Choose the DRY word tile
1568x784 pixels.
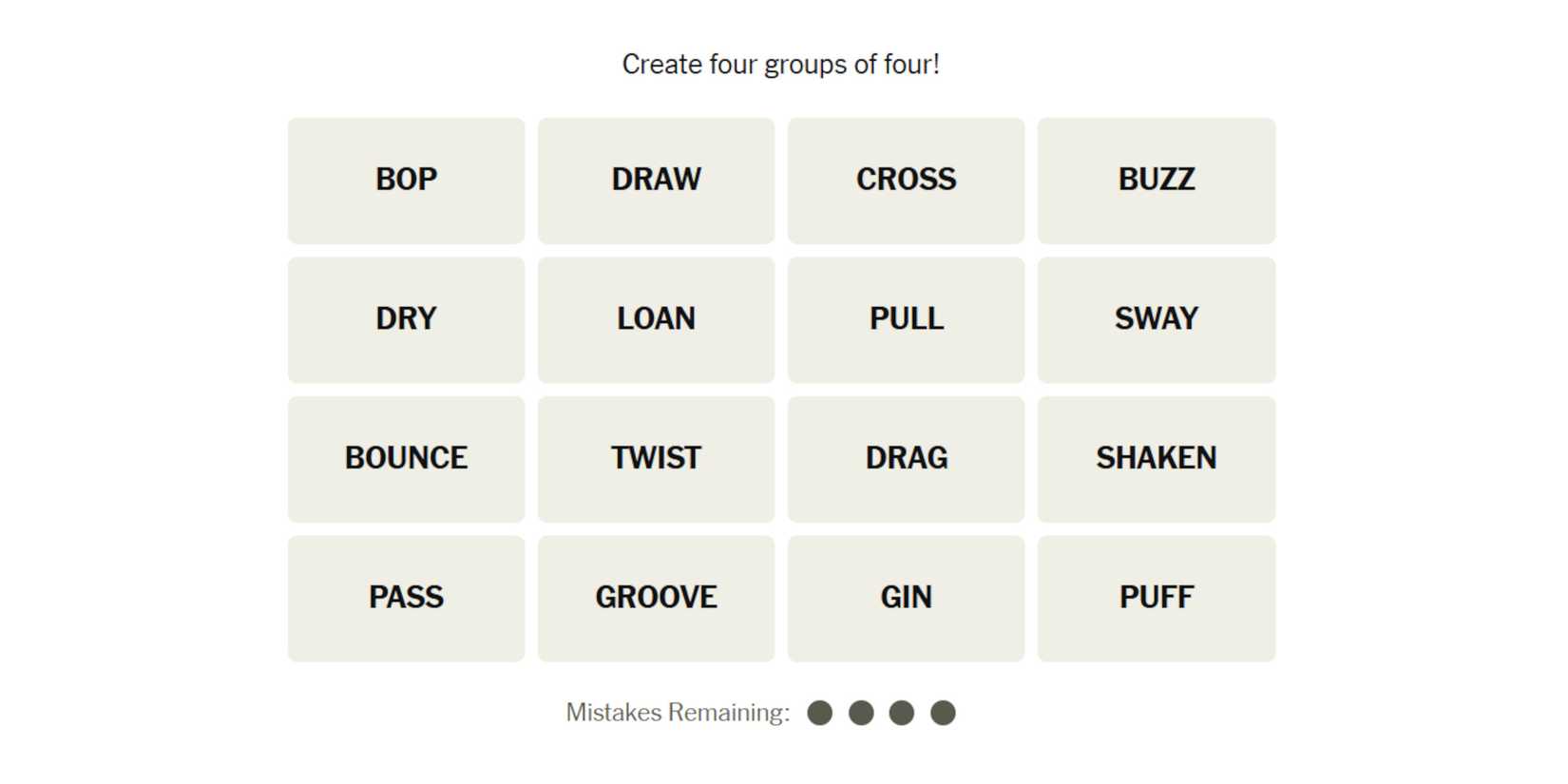tap(406, 319)
